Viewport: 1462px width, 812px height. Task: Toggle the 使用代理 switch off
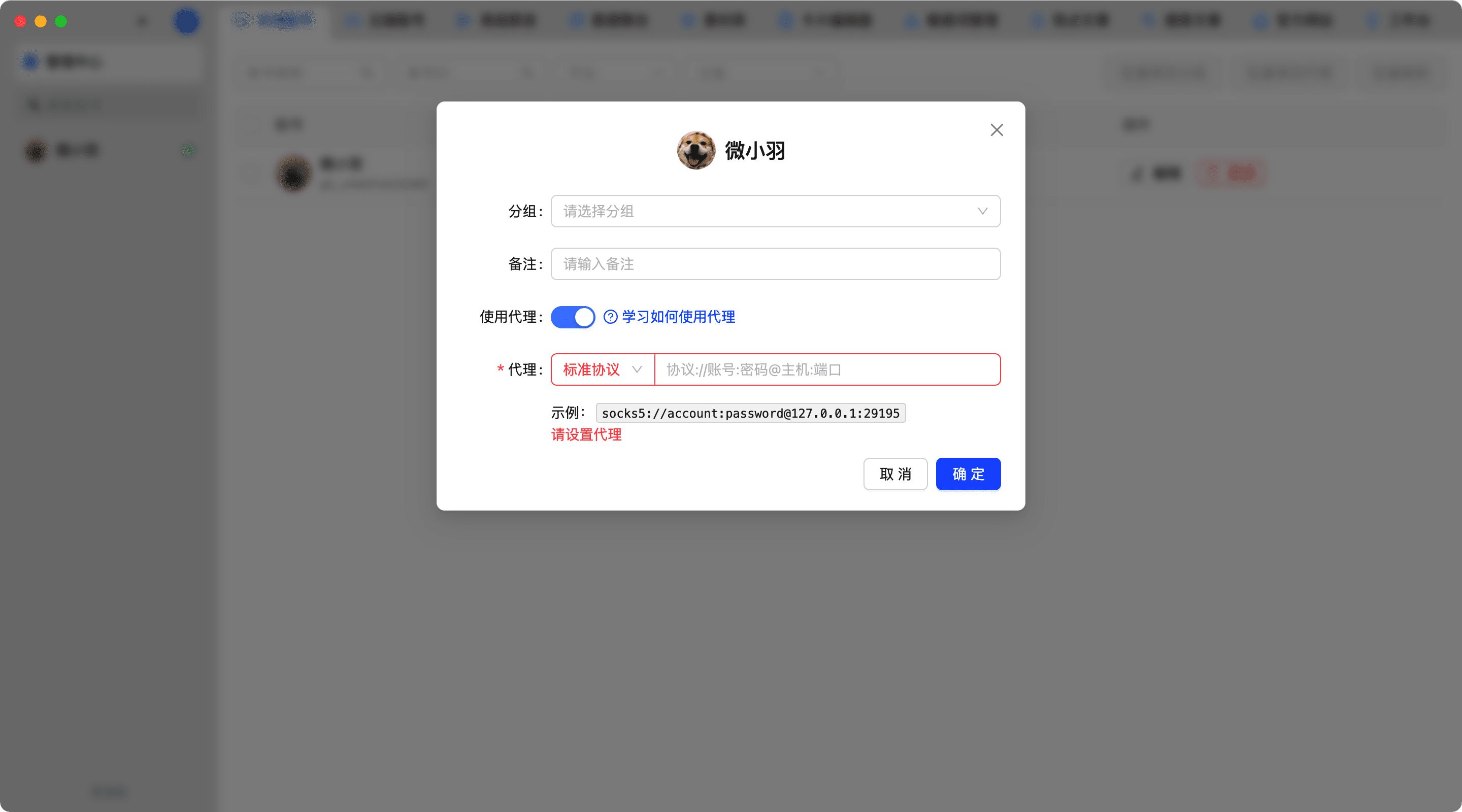click(573, 317)
